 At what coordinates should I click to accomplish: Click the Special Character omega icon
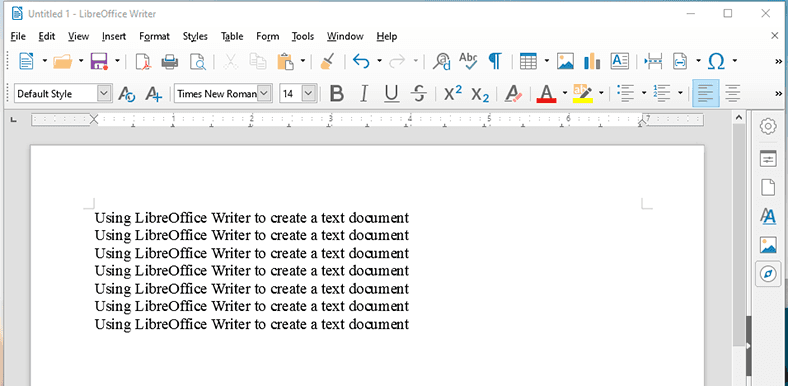(716, 61)
